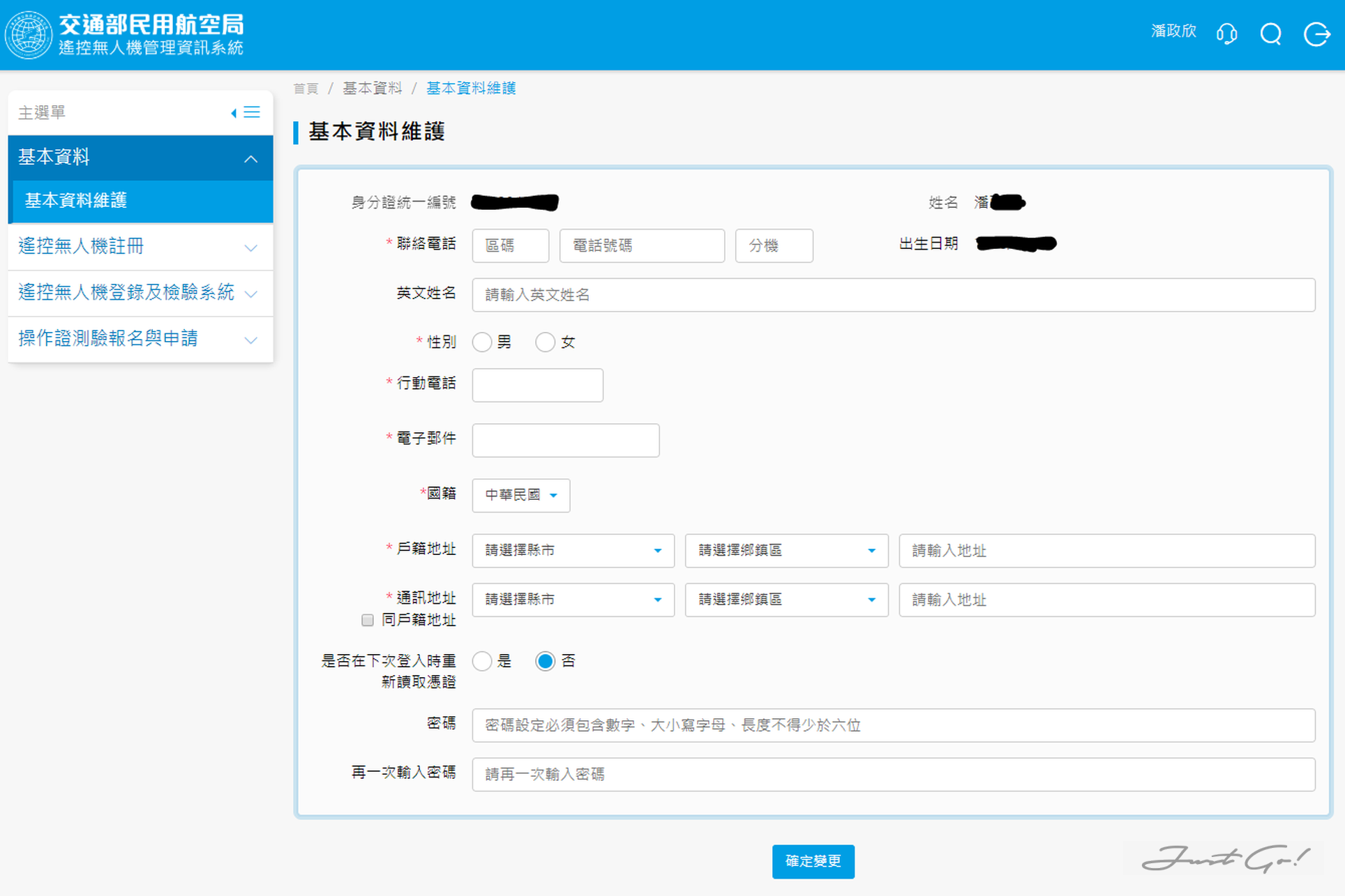Click 基本資料 breadcrumb link
1345x896 pixels.
coord(372,89)
